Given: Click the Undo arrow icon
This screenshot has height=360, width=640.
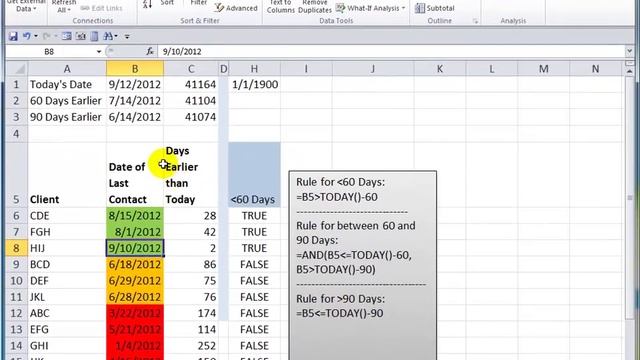Looking at the screenshot, I should (x=27, y=36).
